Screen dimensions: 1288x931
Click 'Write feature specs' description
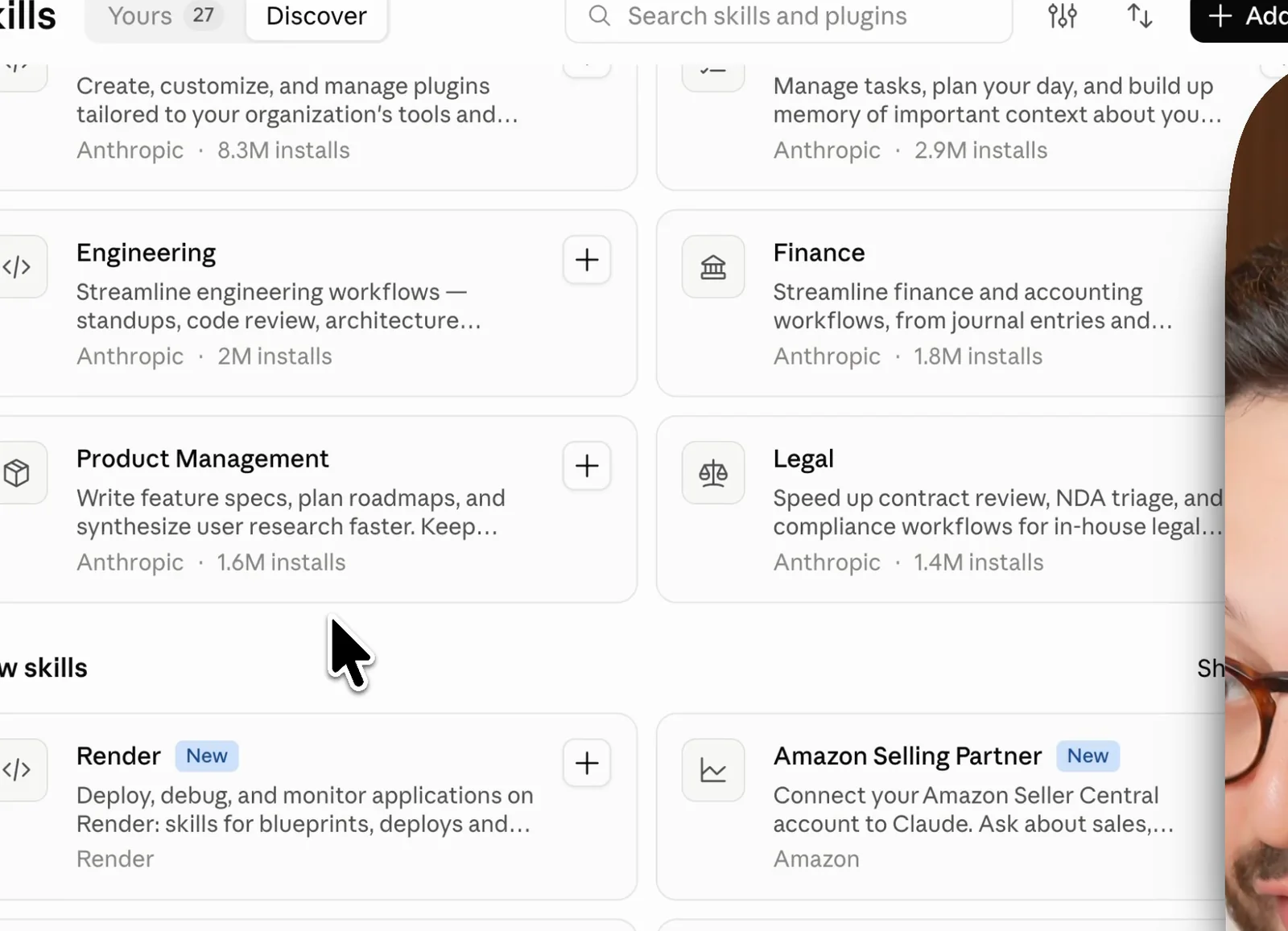pos(291,513)
